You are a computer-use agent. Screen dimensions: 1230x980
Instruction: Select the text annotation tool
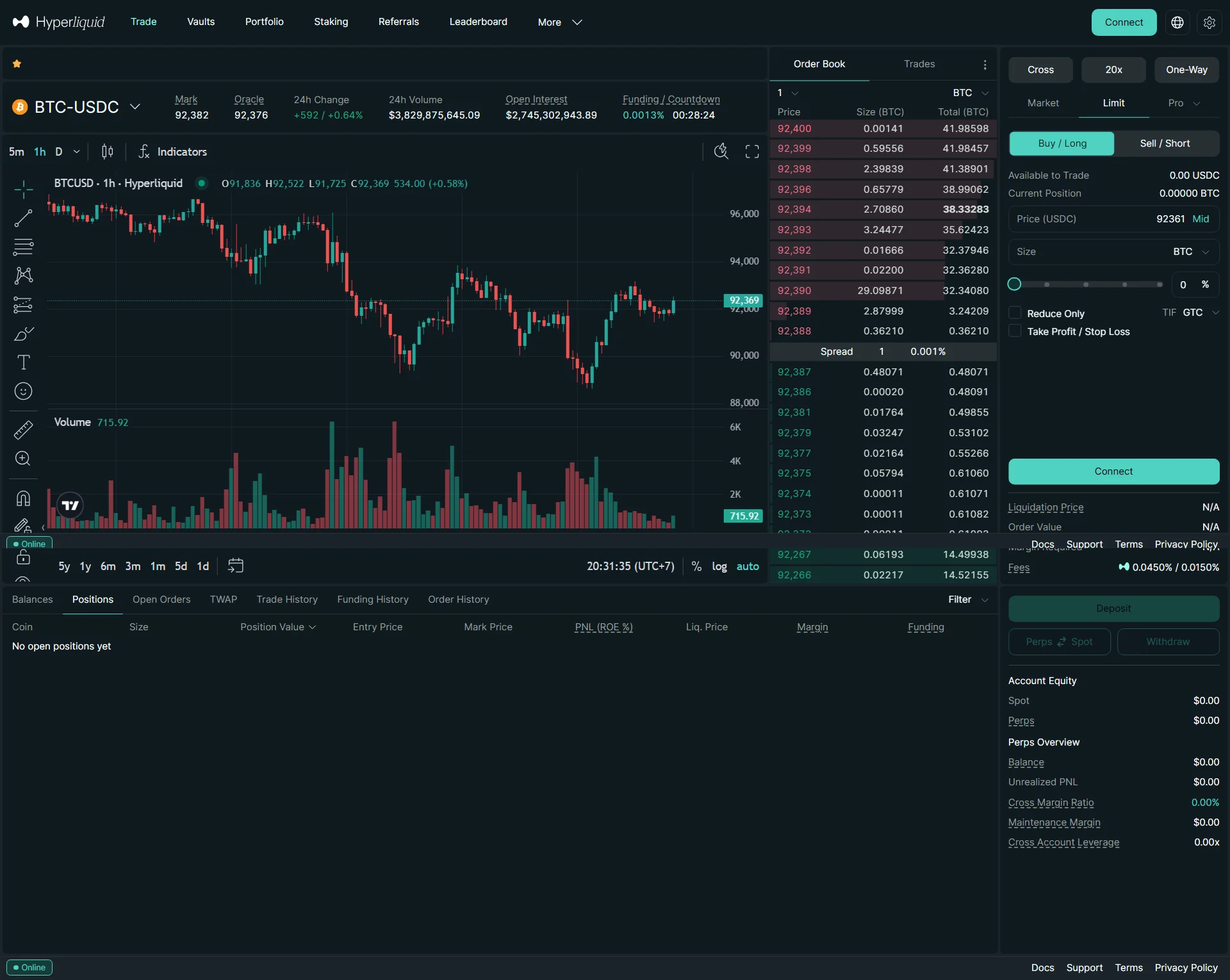click(x=23, y=362)
